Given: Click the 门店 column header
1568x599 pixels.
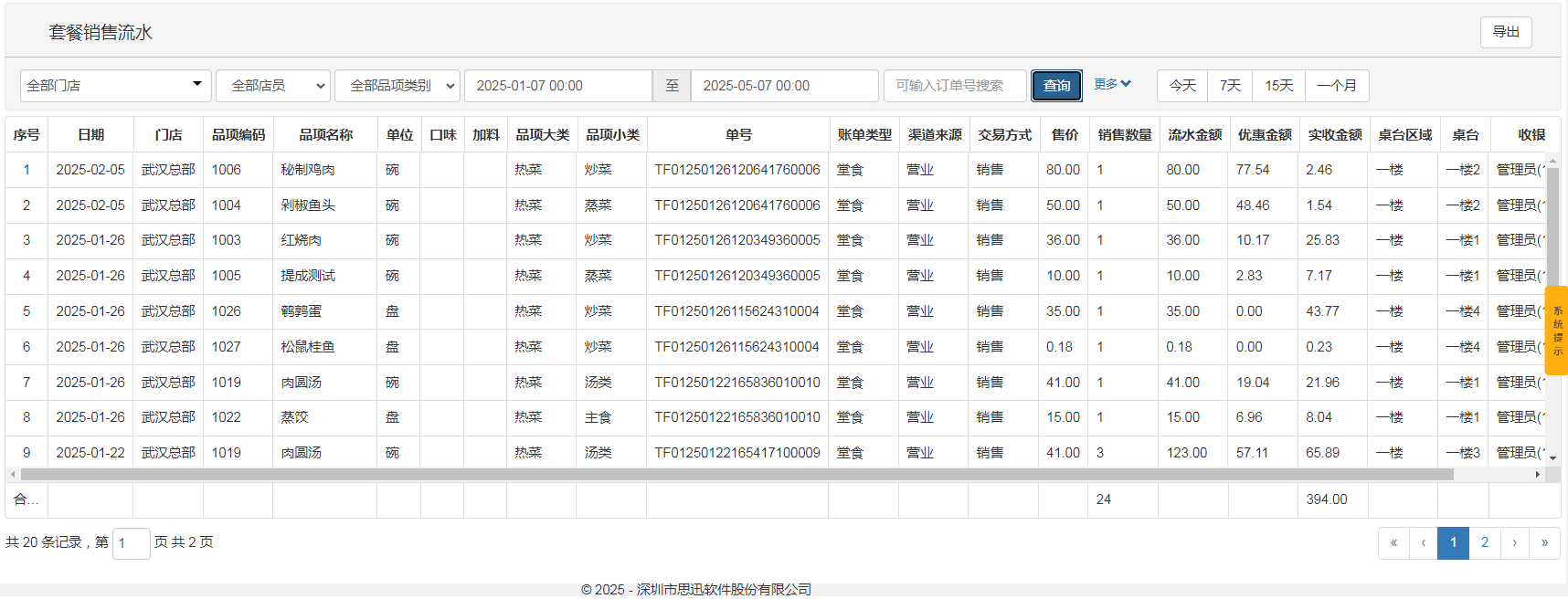Looking at the screenshot, I should [x=168, y=134].
